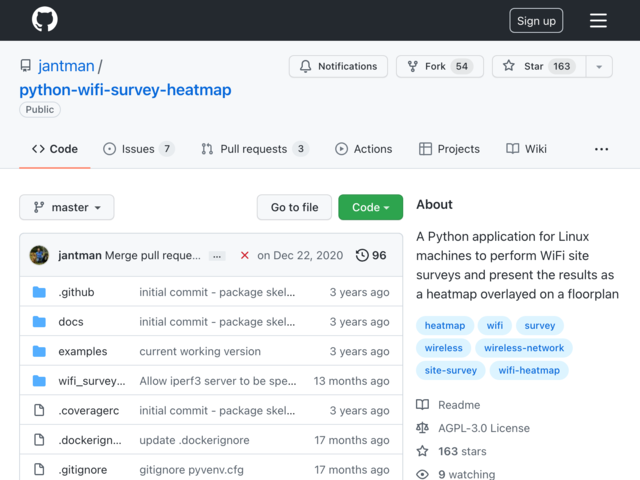The width and height of the screenshot is (640, 480).
Task: Open the Pull requests tab
Action: pos(254,149)
